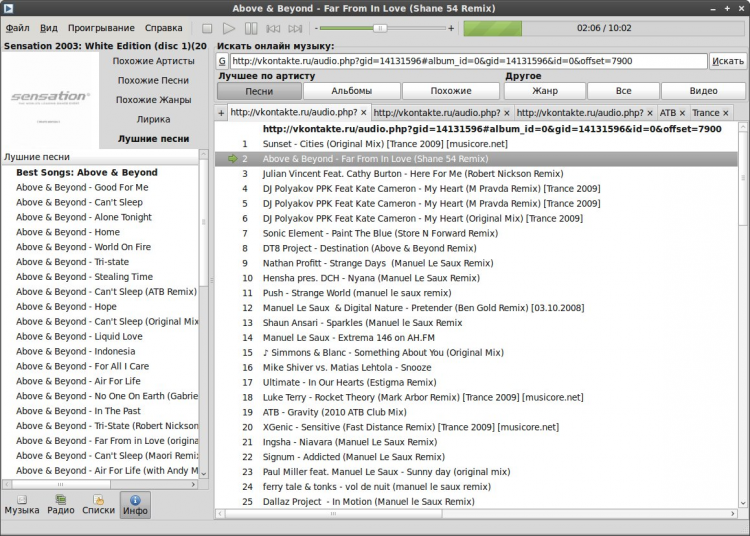Click the G search-engine button
This screenshot has width=750, height=536.
click(222, 61)
